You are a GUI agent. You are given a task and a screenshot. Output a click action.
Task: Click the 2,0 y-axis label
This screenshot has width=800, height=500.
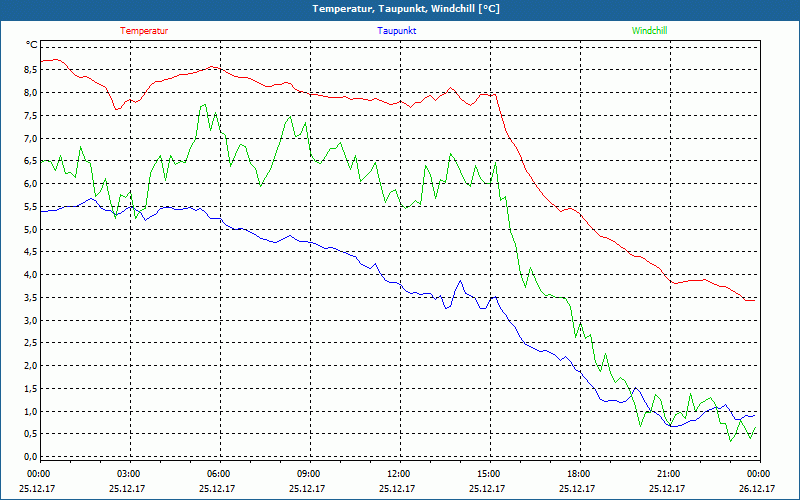[x=31, y=366]
